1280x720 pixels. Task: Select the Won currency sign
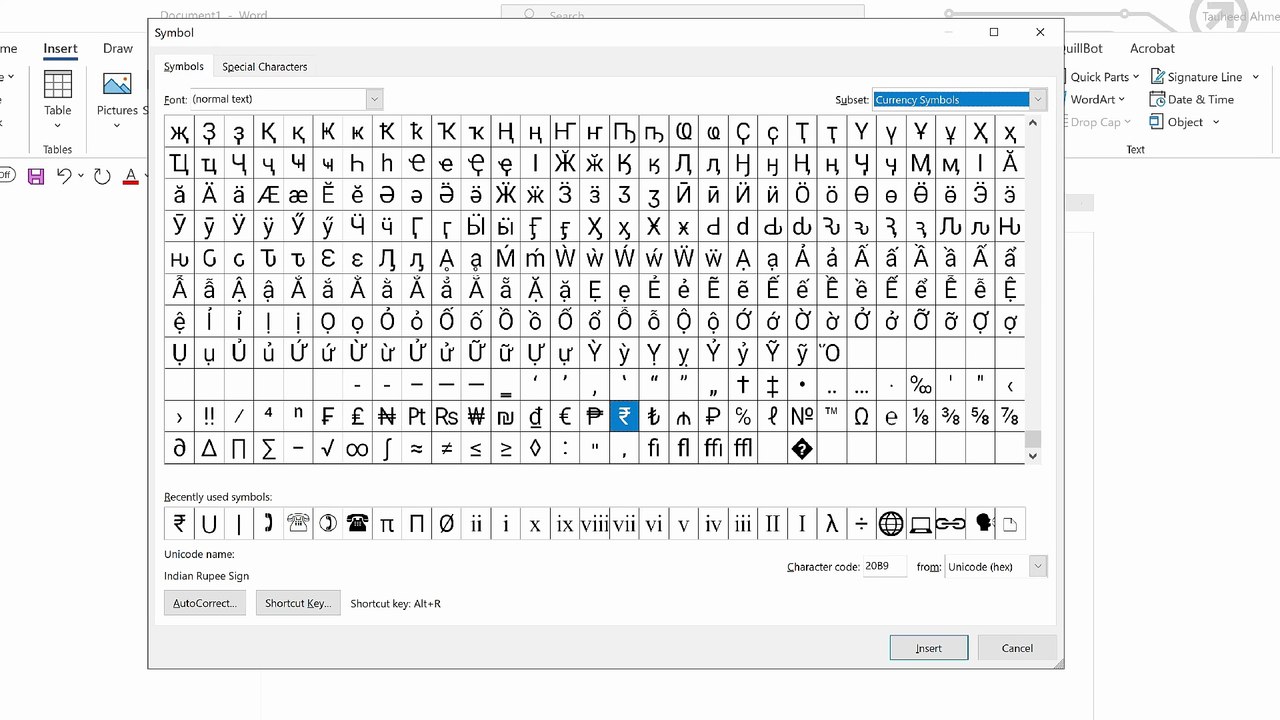coord(476,417)
